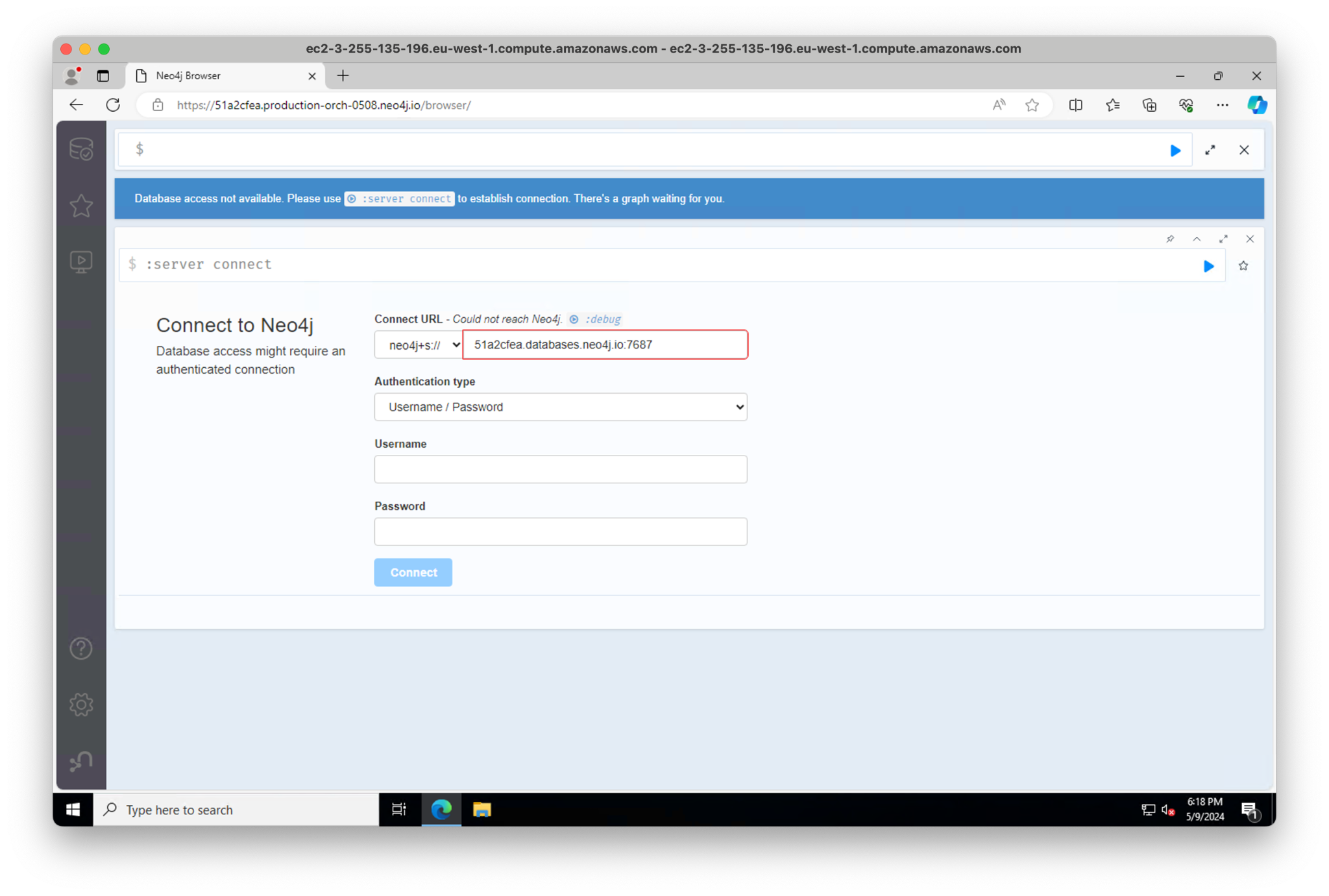Open a new browser tab
This screenshot has width=1329, height=896.
click(x=343, y=76)
